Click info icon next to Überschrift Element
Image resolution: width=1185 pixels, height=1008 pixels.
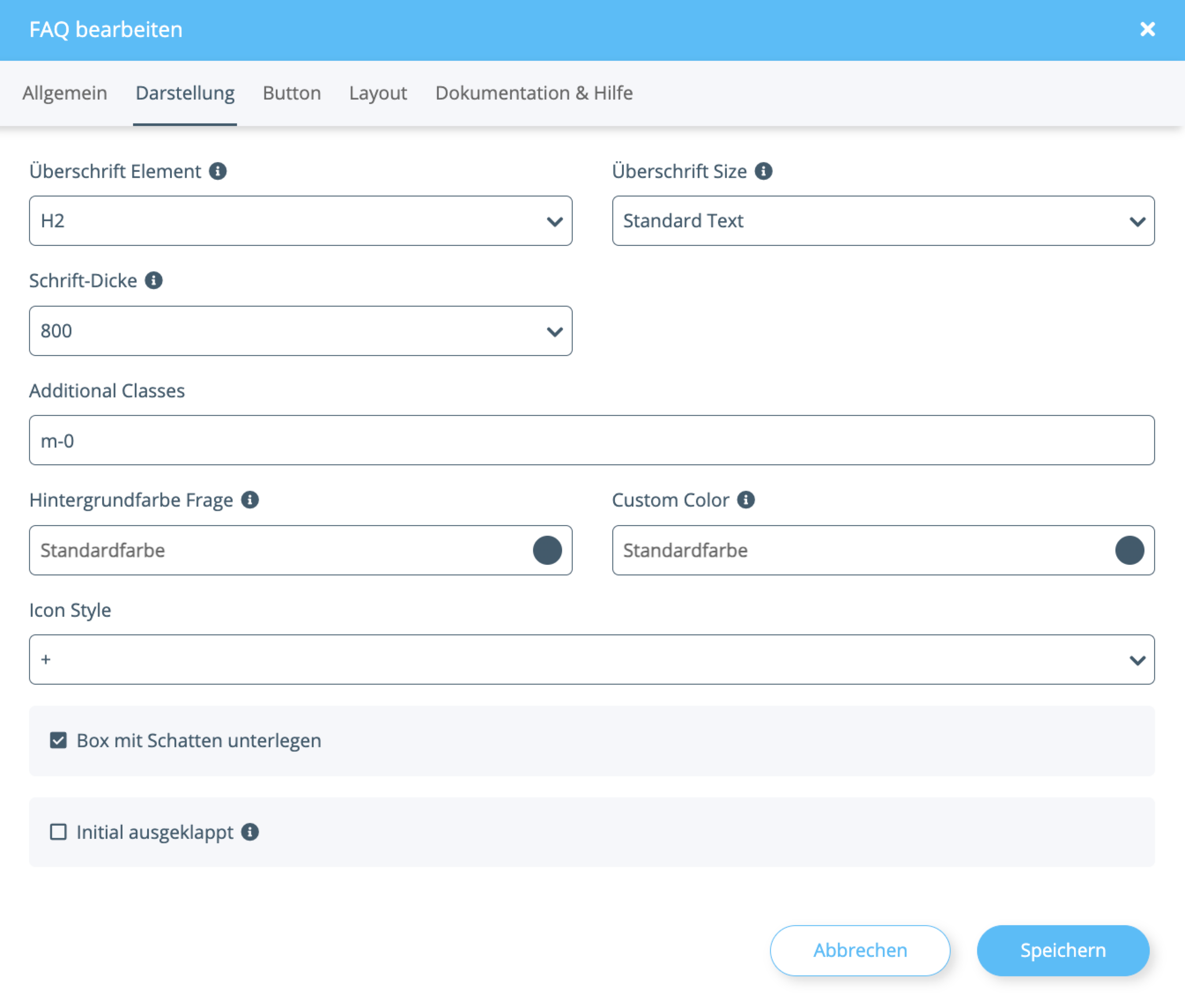[218, 171]
